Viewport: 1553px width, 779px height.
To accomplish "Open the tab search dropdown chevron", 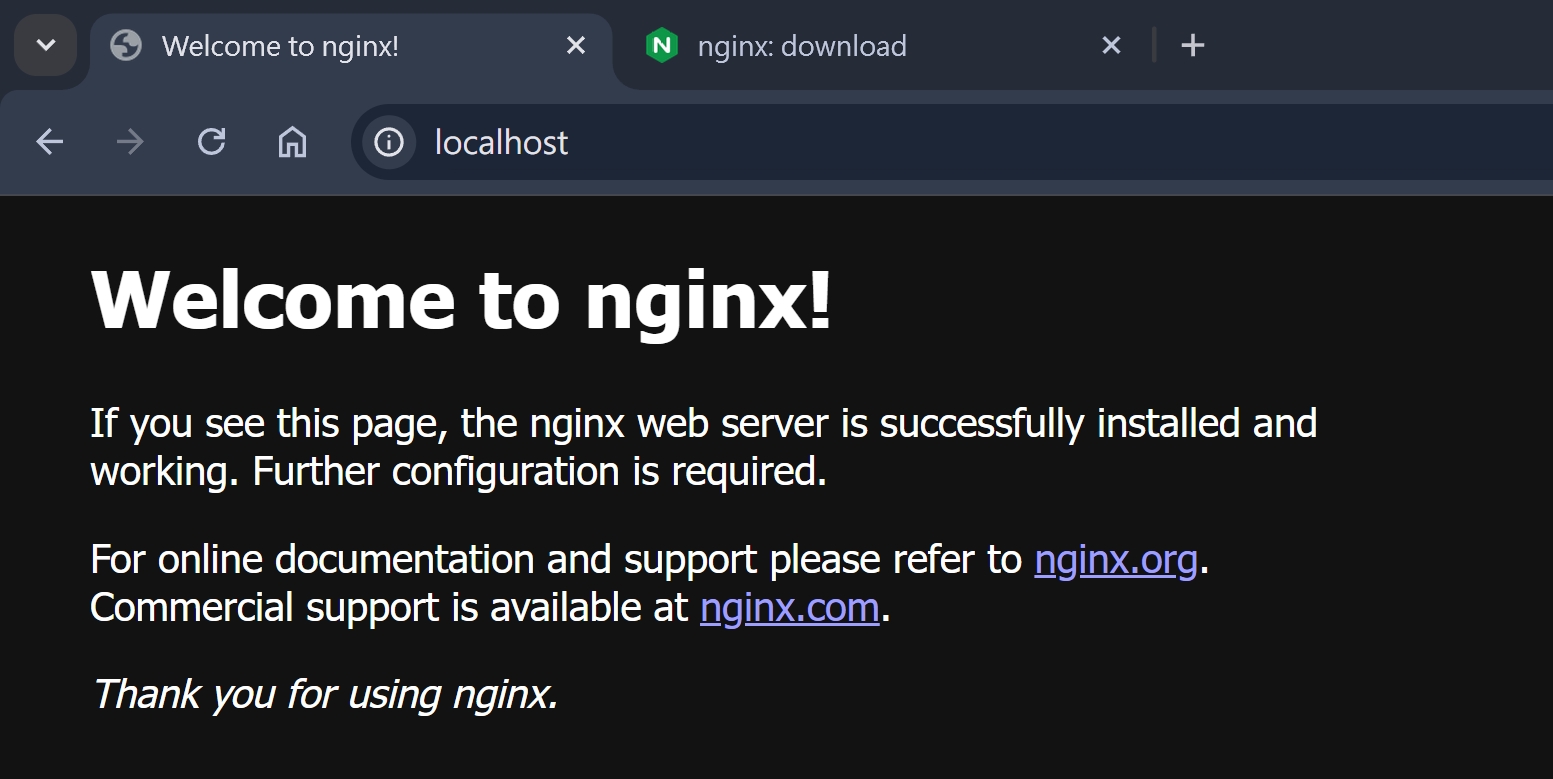I will click(45, 45).
